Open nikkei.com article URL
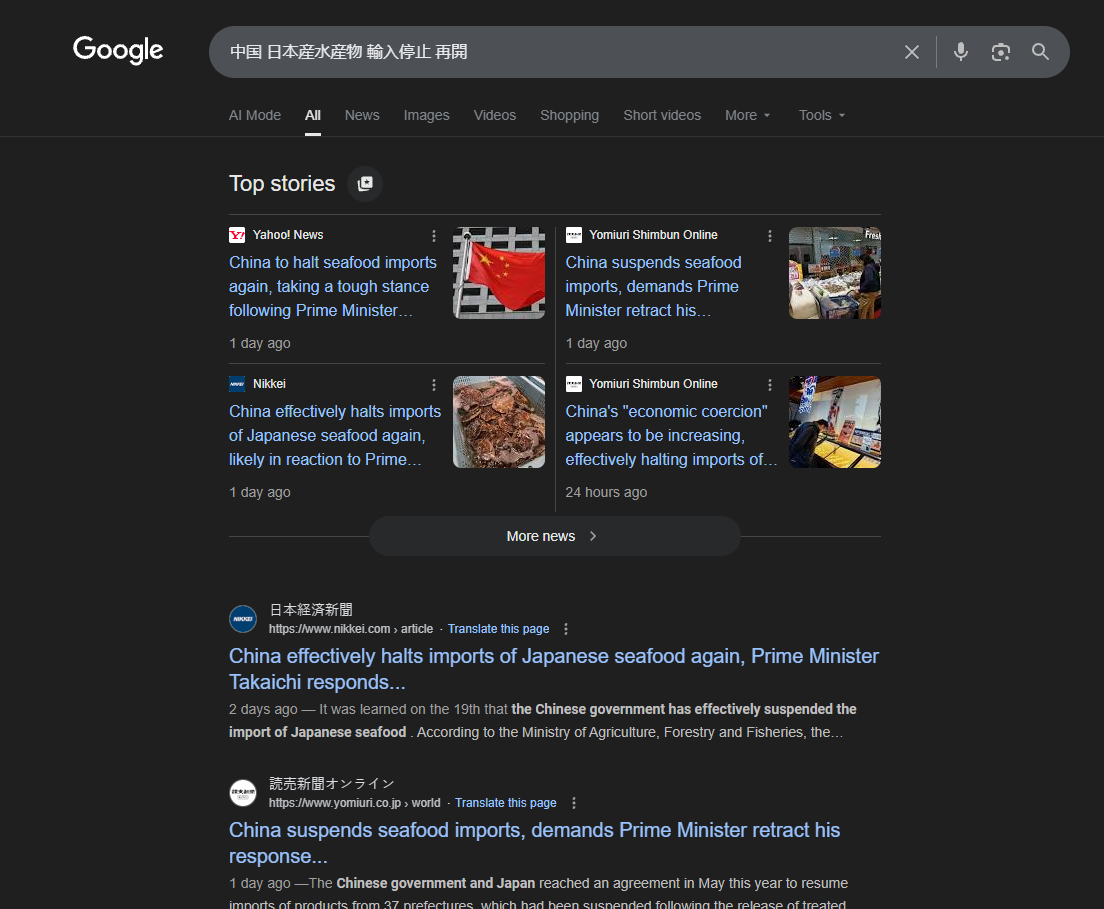The height and width of the screenshot is (909, 1104). pos(351,629)
